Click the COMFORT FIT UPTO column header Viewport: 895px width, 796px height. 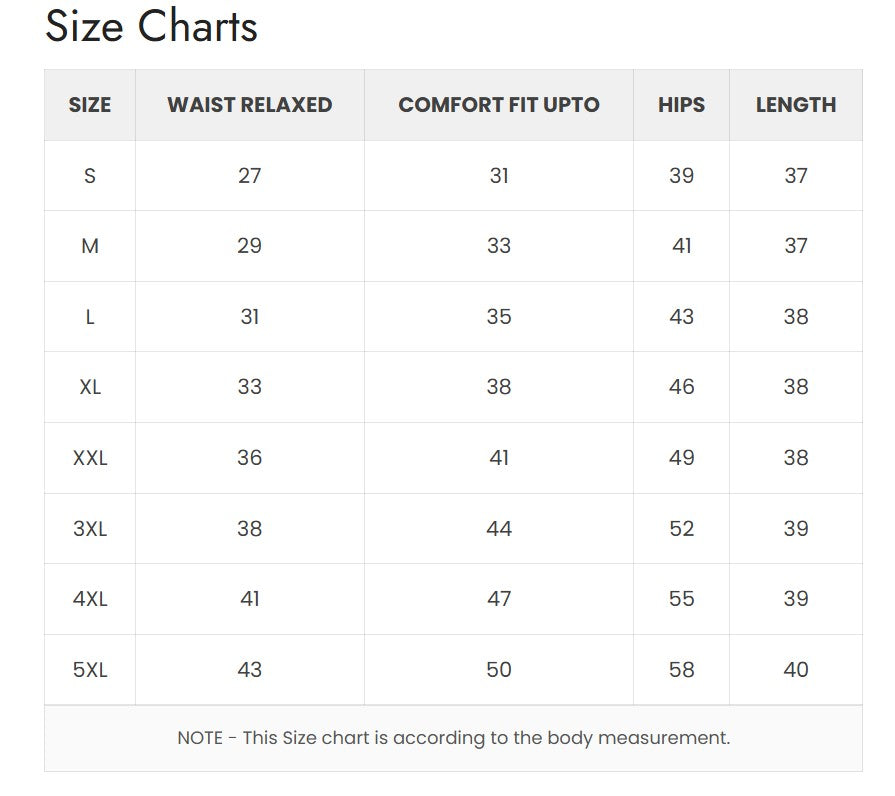(499, 105)
